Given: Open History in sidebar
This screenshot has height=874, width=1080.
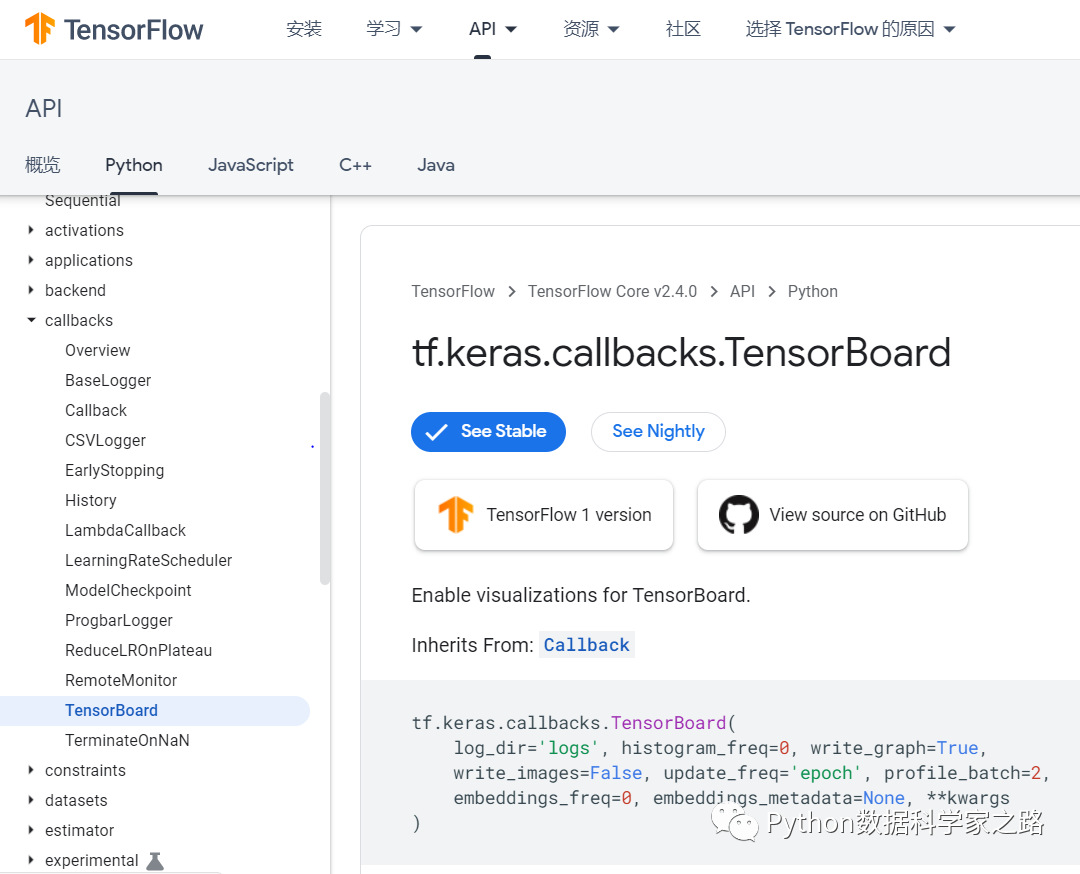Looking at the screenshot, I should (91, 500).
